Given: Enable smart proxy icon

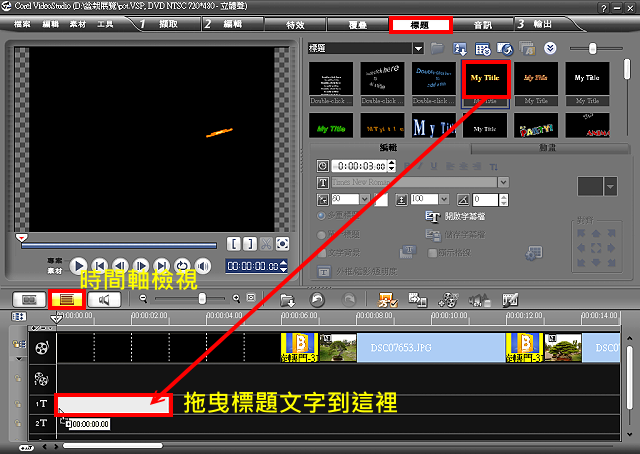Looking at the screenshot, I should coord(387,300).
